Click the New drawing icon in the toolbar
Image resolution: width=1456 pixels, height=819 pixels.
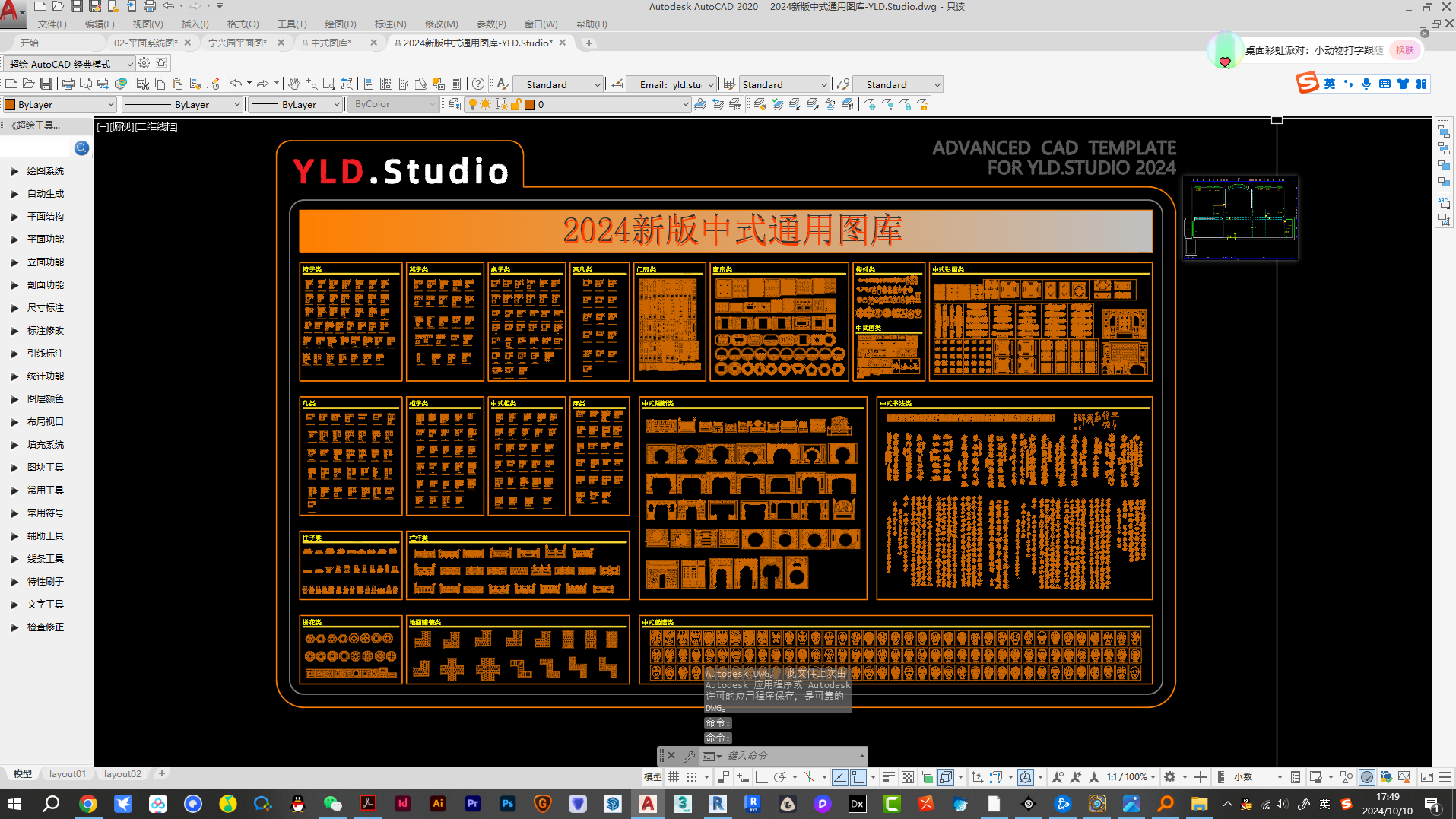point(11,84)
